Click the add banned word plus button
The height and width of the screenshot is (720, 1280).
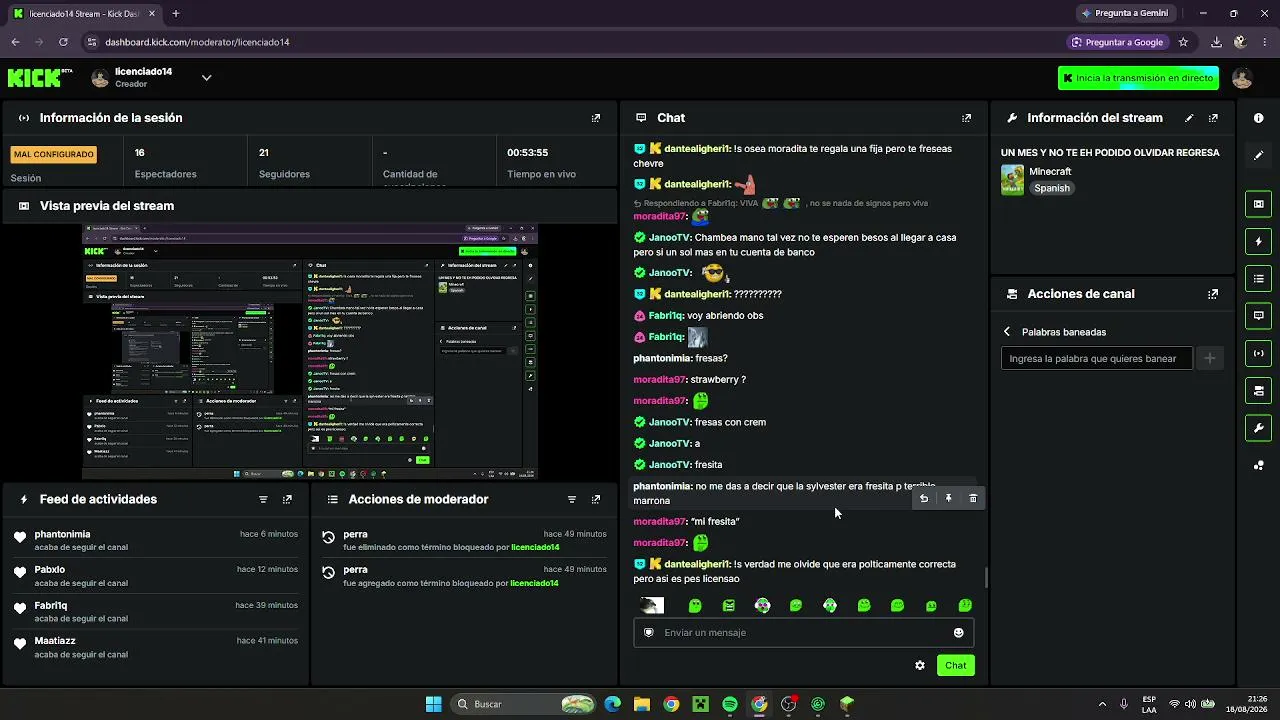click(x=1209, y=358)
